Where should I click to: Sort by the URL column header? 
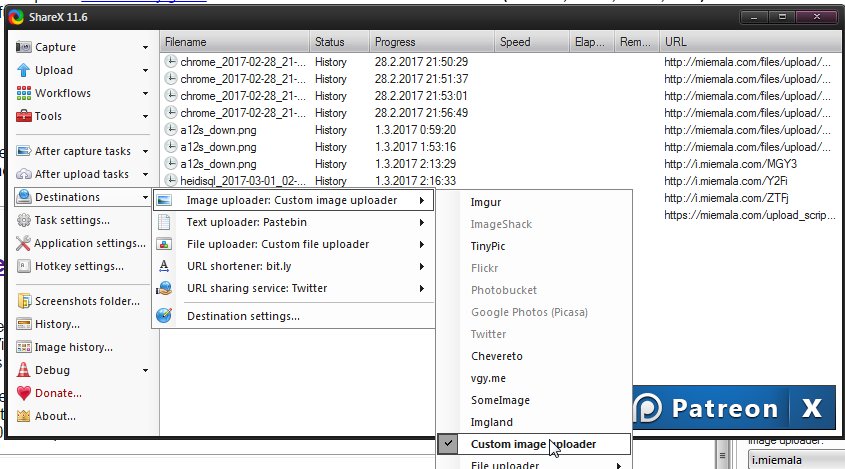pyautogui.click(x=750, y=42)
